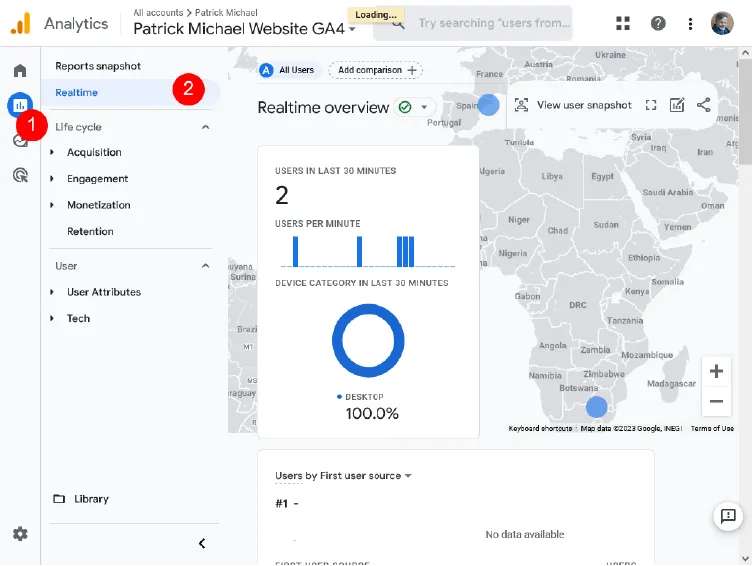Screen dimensions: 752x566
Task: Click the user profile avatar
Action: tap(722, 23)
